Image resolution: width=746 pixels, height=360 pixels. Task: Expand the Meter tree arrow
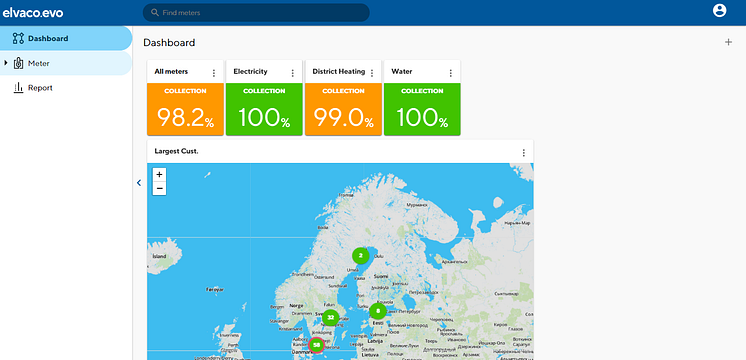6,63
